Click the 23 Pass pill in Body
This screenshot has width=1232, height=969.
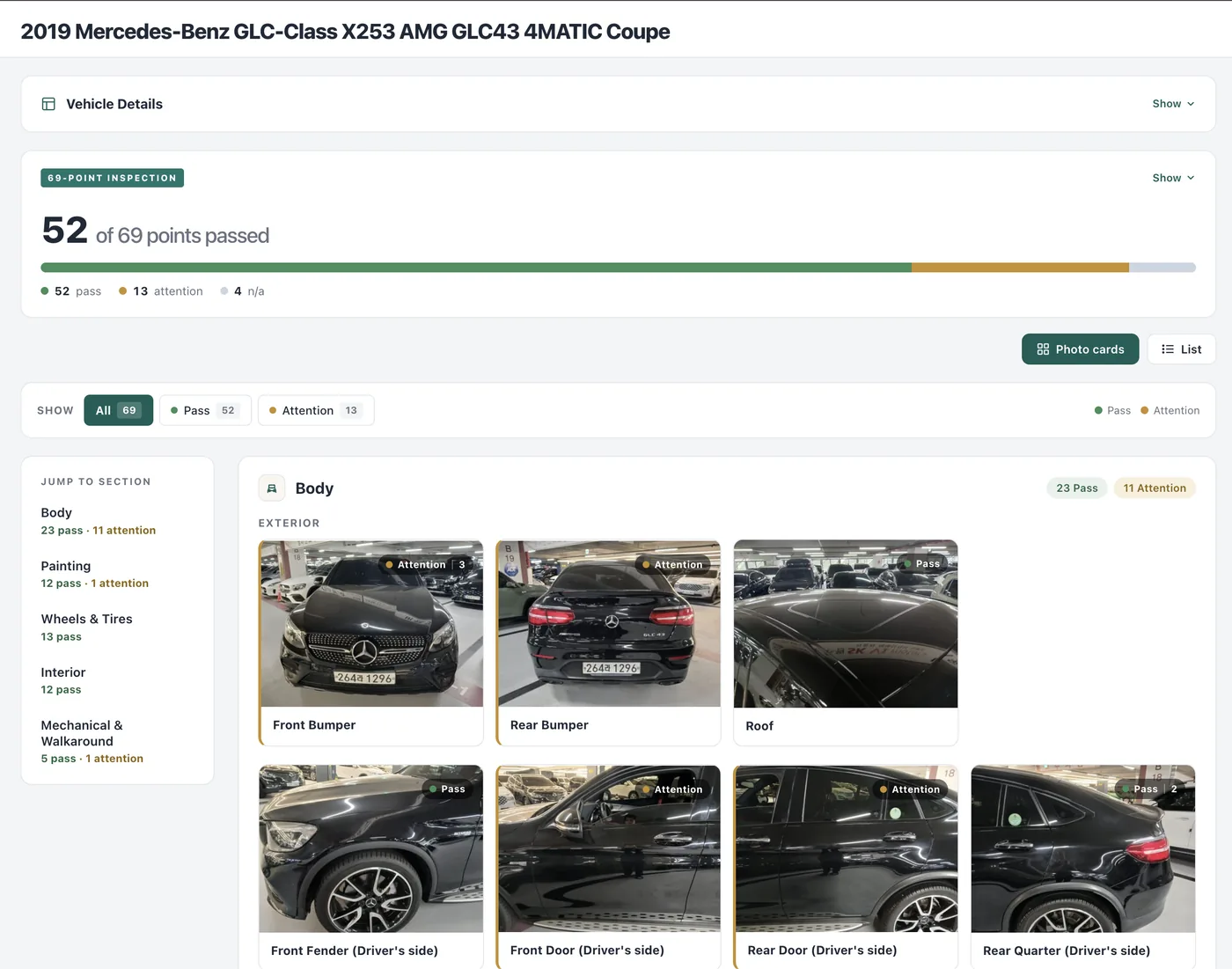click(1077, 488)
